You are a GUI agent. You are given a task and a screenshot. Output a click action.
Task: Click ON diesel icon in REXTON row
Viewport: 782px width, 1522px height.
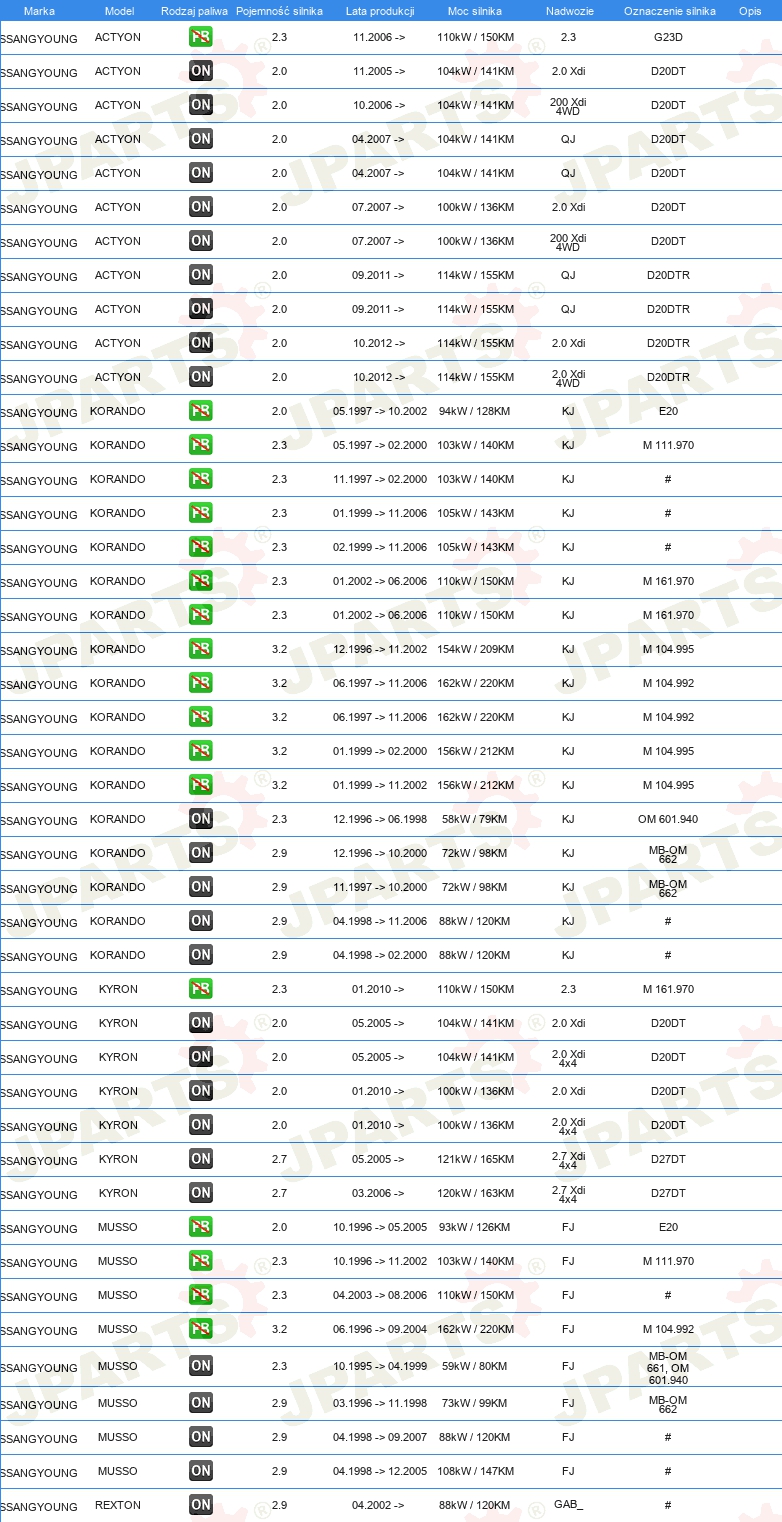point(201,1505)
